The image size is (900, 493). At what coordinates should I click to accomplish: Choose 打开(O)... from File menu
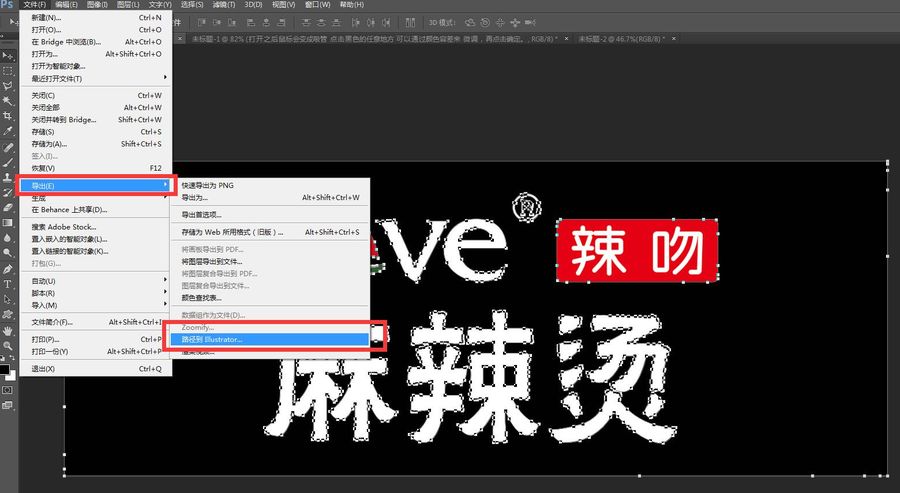tap(96, 29)
